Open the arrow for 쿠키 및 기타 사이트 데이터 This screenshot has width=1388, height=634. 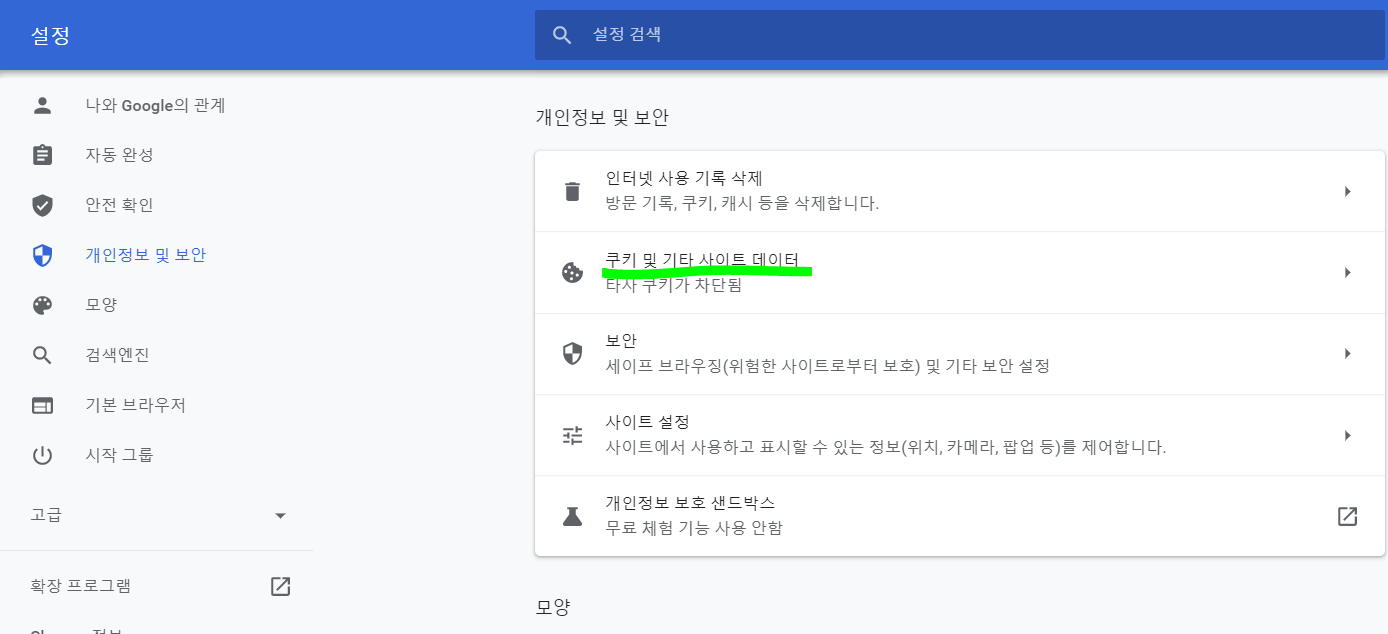[1347, 272]
